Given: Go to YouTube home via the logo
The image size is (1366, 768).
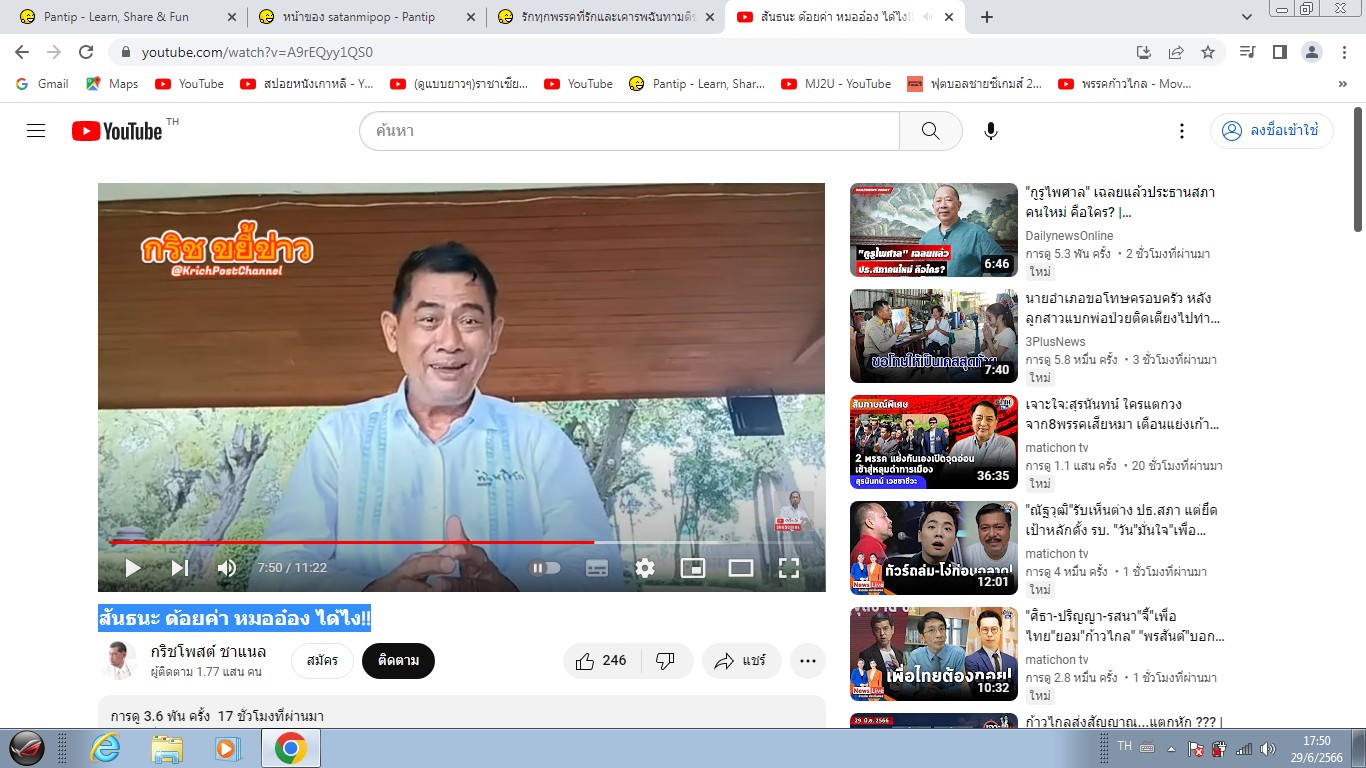Looking at the screenshot, I should pos(117,131).
